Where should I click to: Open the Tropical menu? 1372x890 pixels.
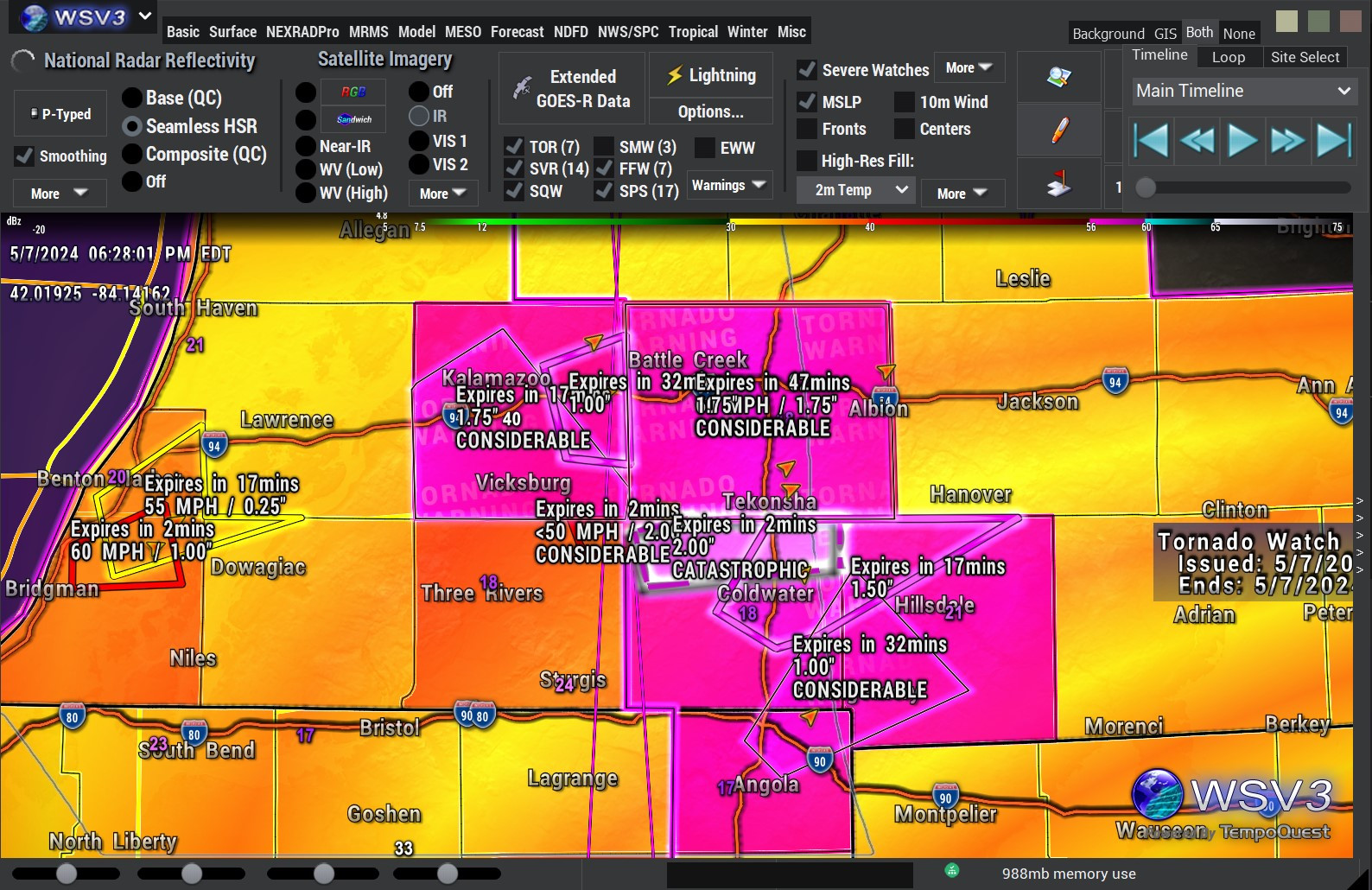pos(693,32)
